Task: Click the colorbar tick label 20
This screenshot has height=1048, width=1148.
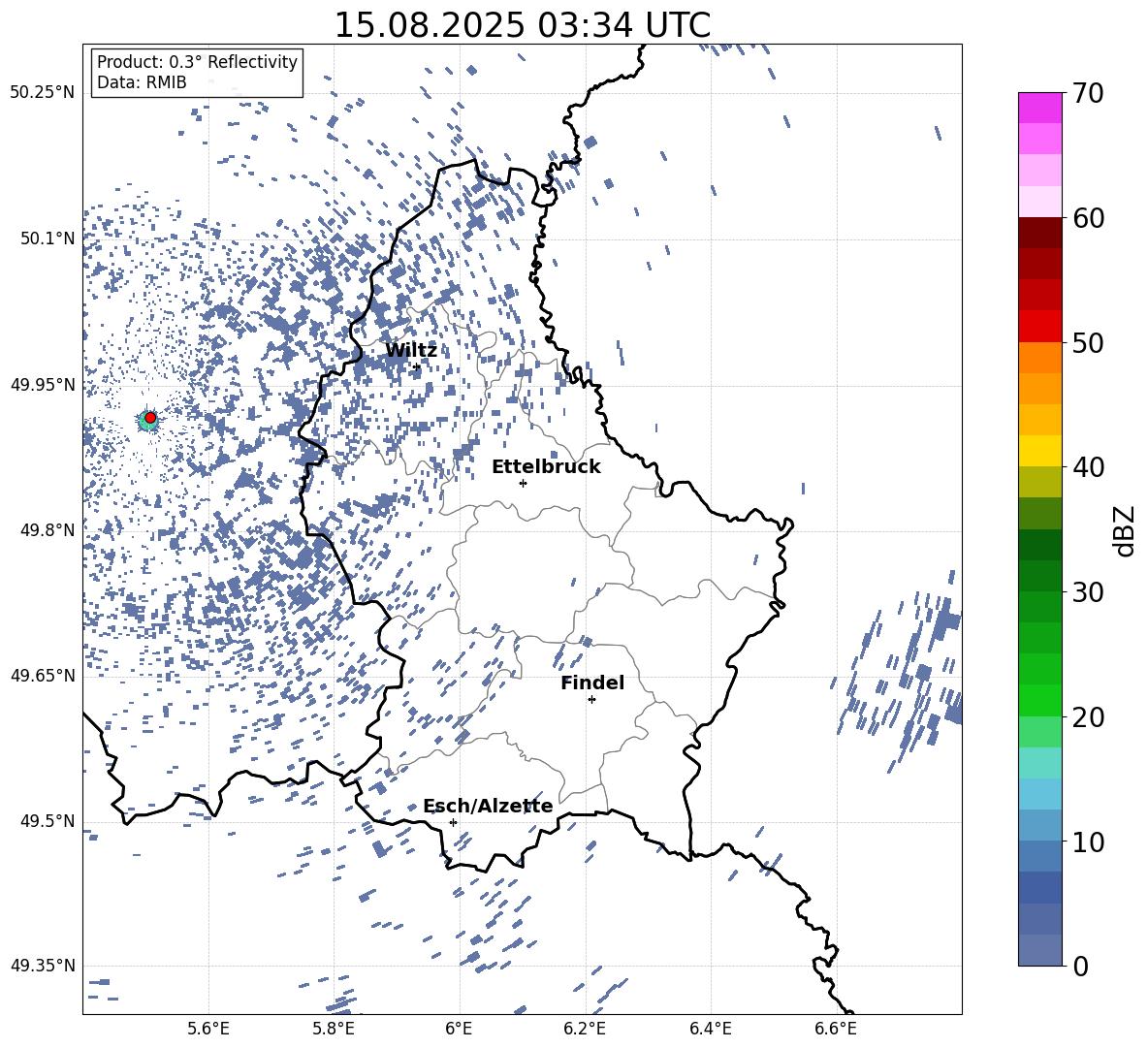Action: click(x=1088, y=717)
